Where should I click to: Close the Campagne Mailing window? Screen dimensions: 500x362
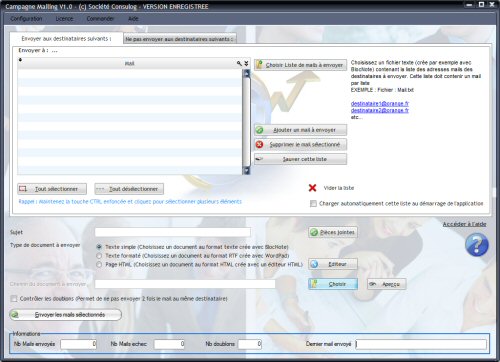click(492, 5)
